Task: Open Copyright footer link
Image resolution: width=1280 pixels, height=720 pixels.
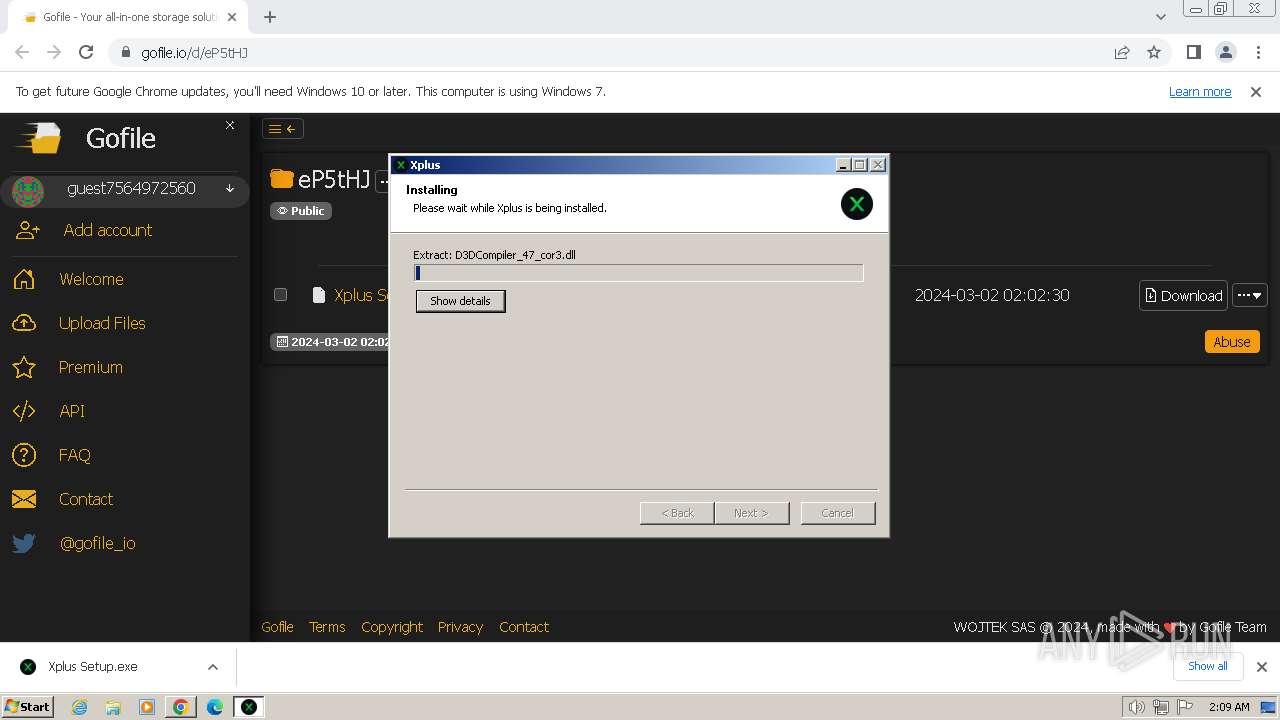Action: click(392, 627)
